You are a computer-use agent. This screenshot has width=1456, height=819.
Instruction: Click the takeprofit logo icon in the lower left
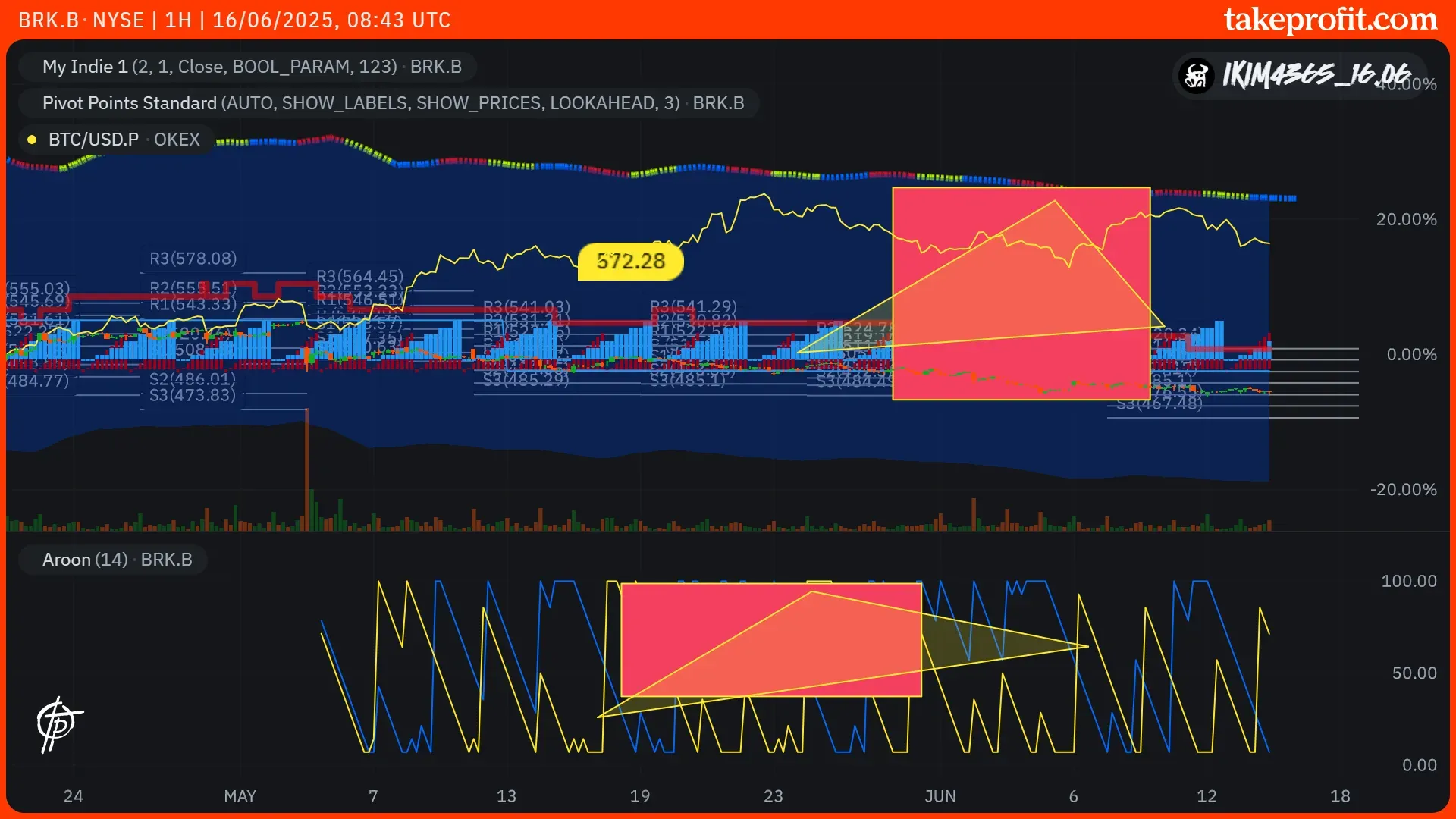[x=58, y=724]
